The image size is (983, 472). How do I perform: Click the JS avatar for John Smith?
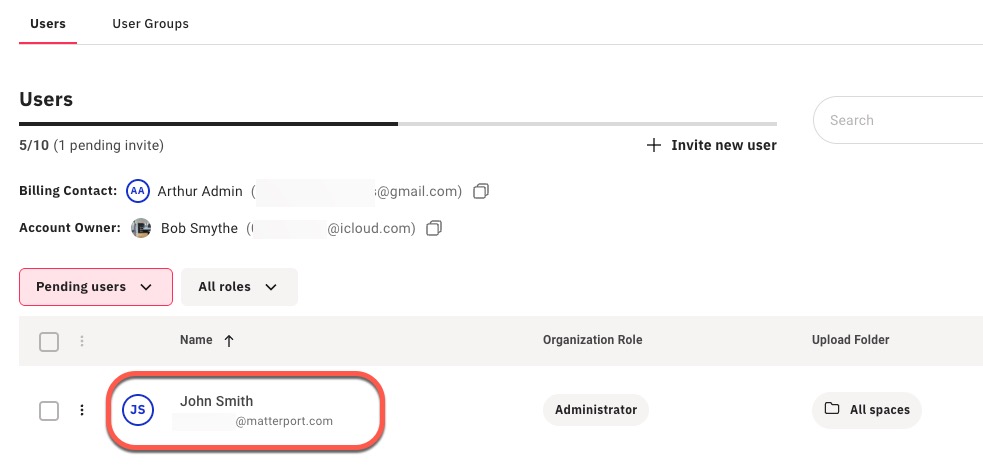pyautogui.click(x=137, y=410)
